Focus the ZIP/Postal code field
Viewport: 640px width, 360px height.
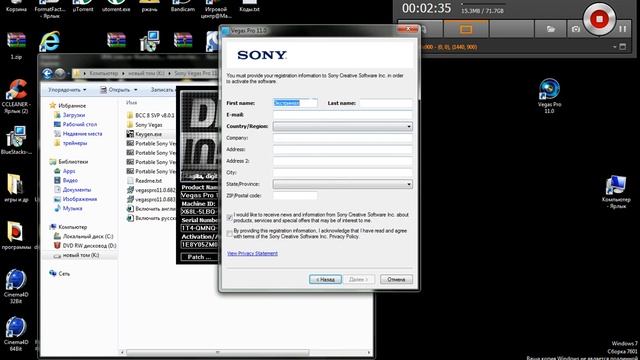click(x=295, y=196)
